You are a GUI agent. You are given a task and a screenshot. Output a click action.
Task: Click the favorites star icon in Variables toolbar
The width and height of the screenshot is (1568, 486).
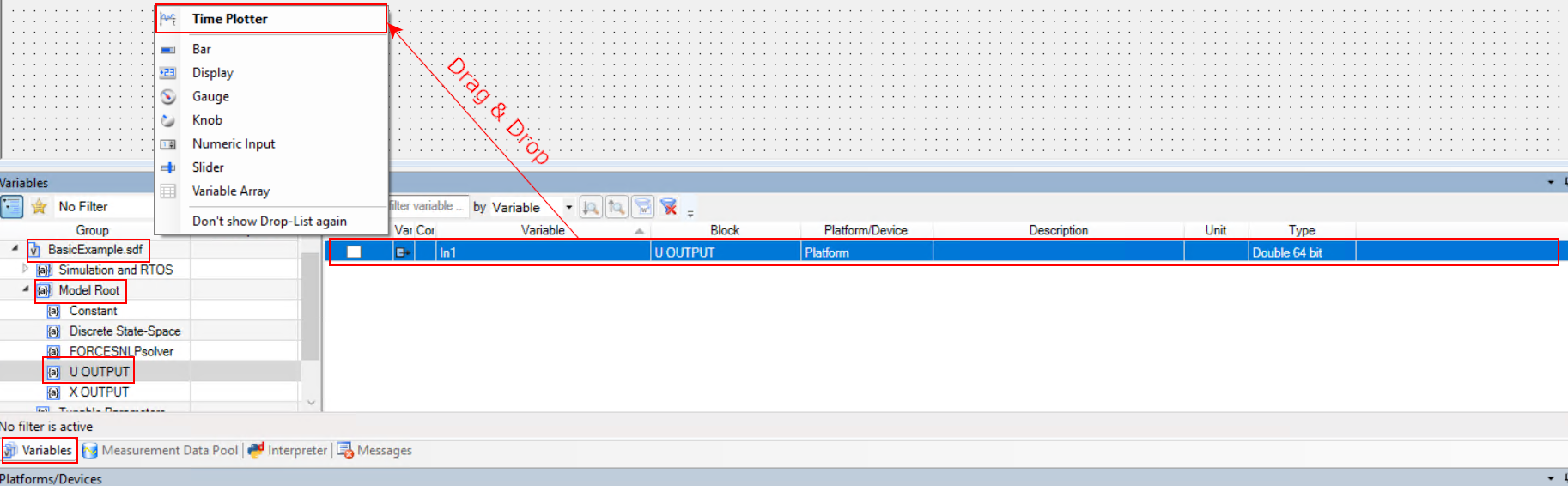point(39,207)
